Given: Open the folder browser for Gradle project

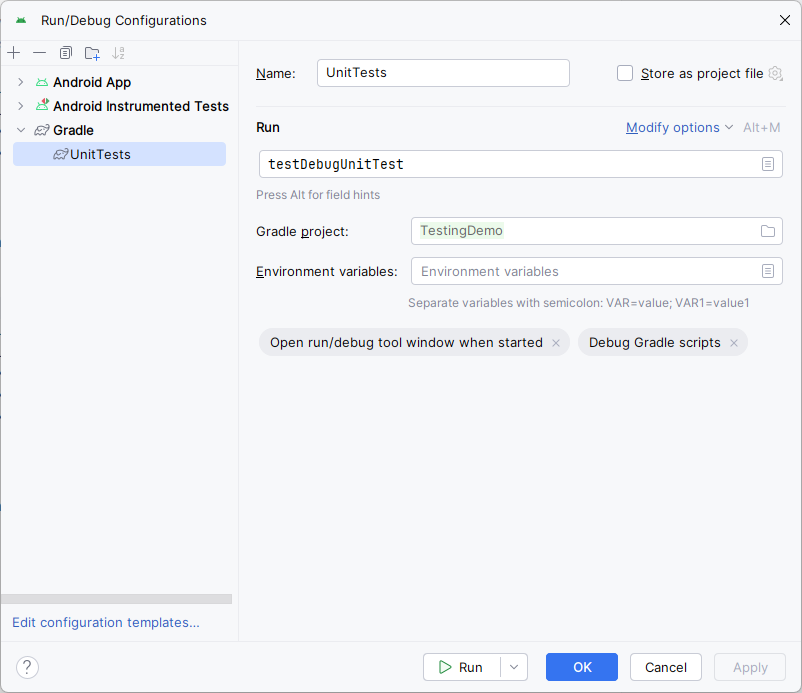Looking at the screenshot, I should tap(767, 231).
